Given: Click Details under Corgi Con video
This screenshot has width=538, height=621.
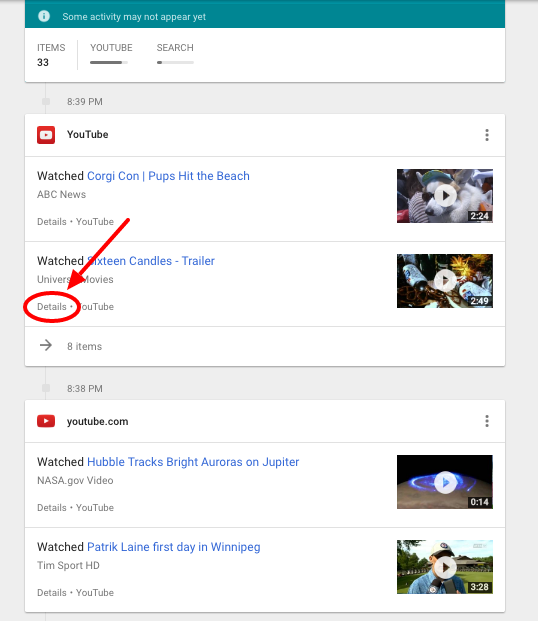Looking at the screenshot, I should click(x=52, y=222).
